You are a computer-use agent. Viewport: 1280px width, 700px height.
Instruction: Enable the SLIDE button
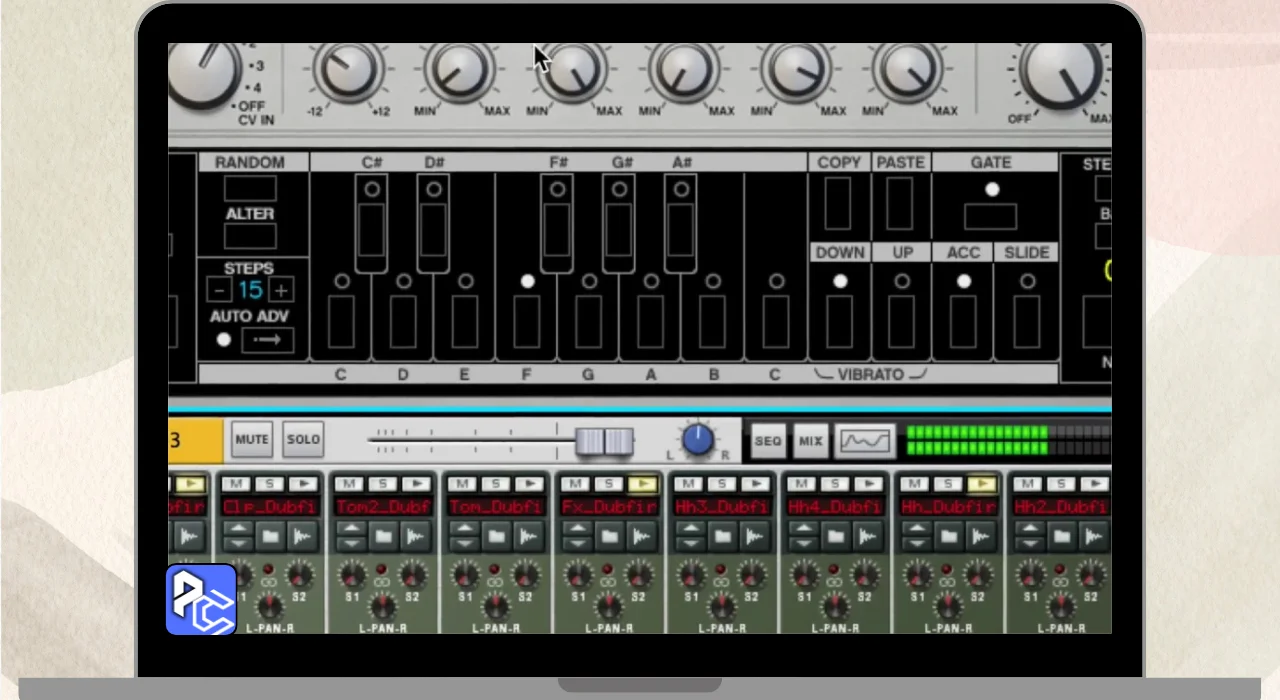pos(1027,322)
